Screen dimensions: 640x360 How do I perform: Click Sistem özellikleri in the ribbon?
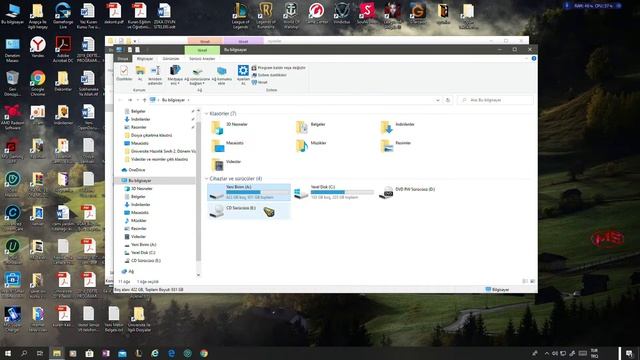[x=269, y=75]
